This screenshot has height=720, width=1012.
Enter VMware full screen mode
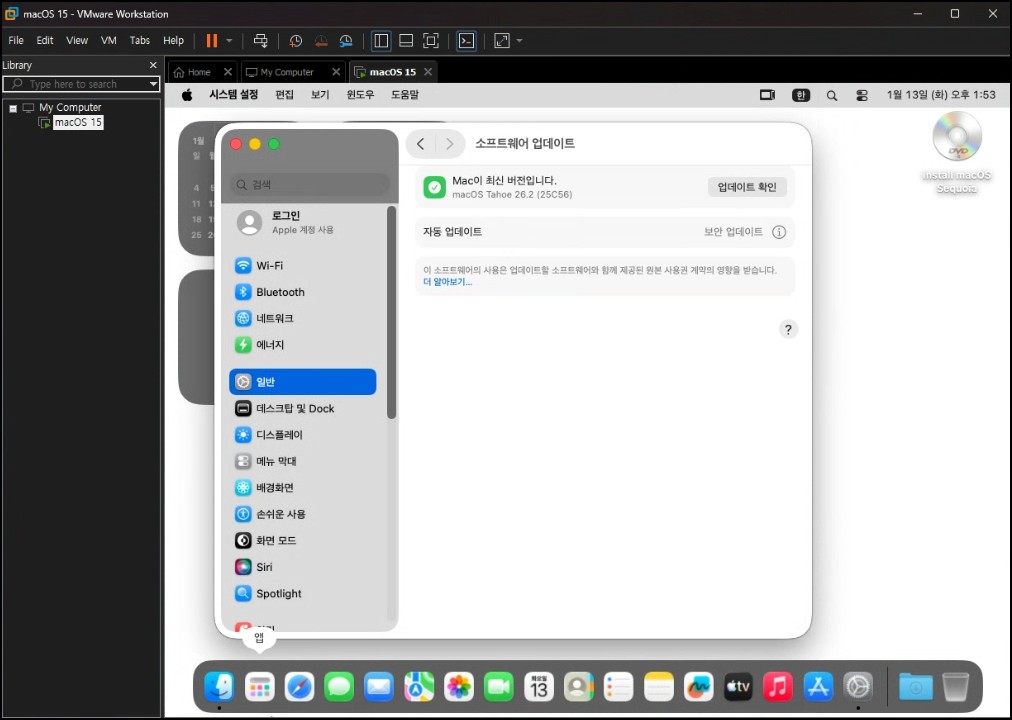[431, 41]
